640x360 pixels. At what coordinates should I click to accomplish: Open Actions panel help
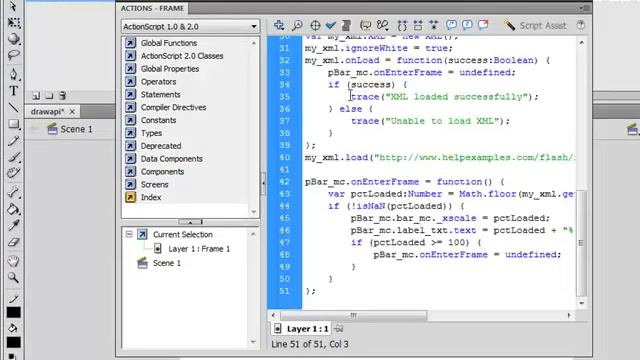pos(581,25)
